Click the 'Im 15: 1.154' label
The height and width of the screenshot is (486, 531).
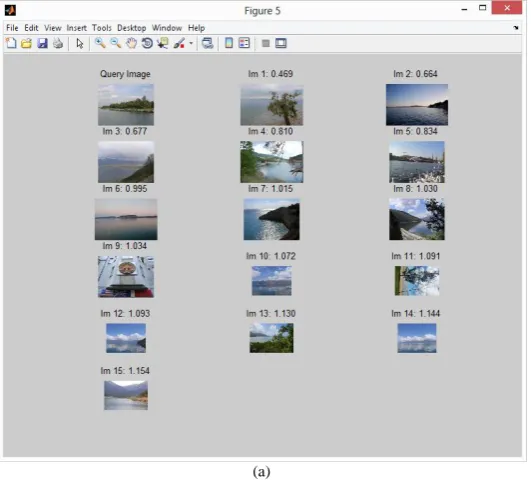(x=125, y=371)
